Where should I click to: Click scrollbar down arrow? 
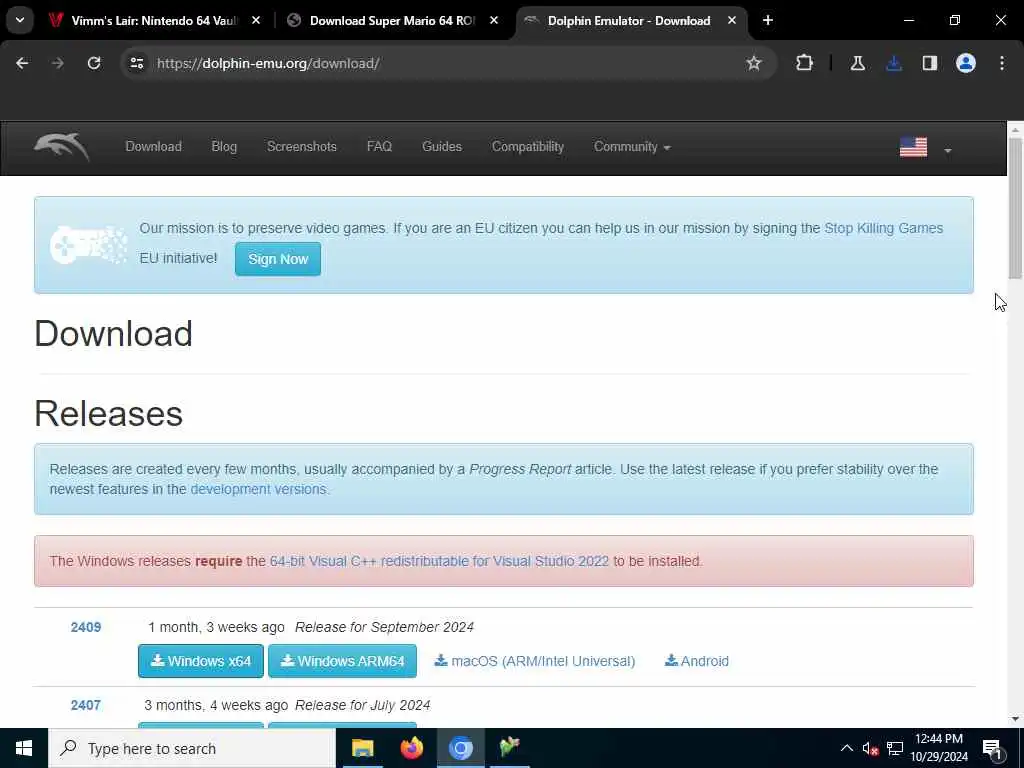pyautogui.click(x=1015, y=719)
